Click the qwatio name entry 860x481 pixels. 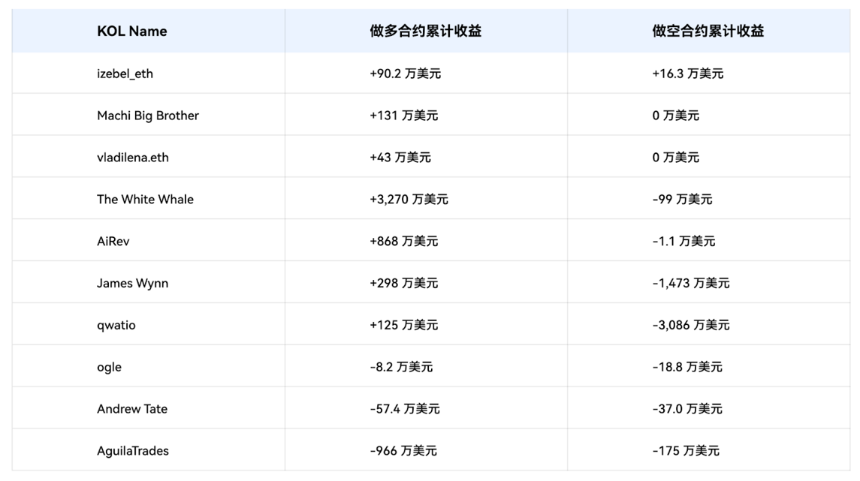click(116, 325)
